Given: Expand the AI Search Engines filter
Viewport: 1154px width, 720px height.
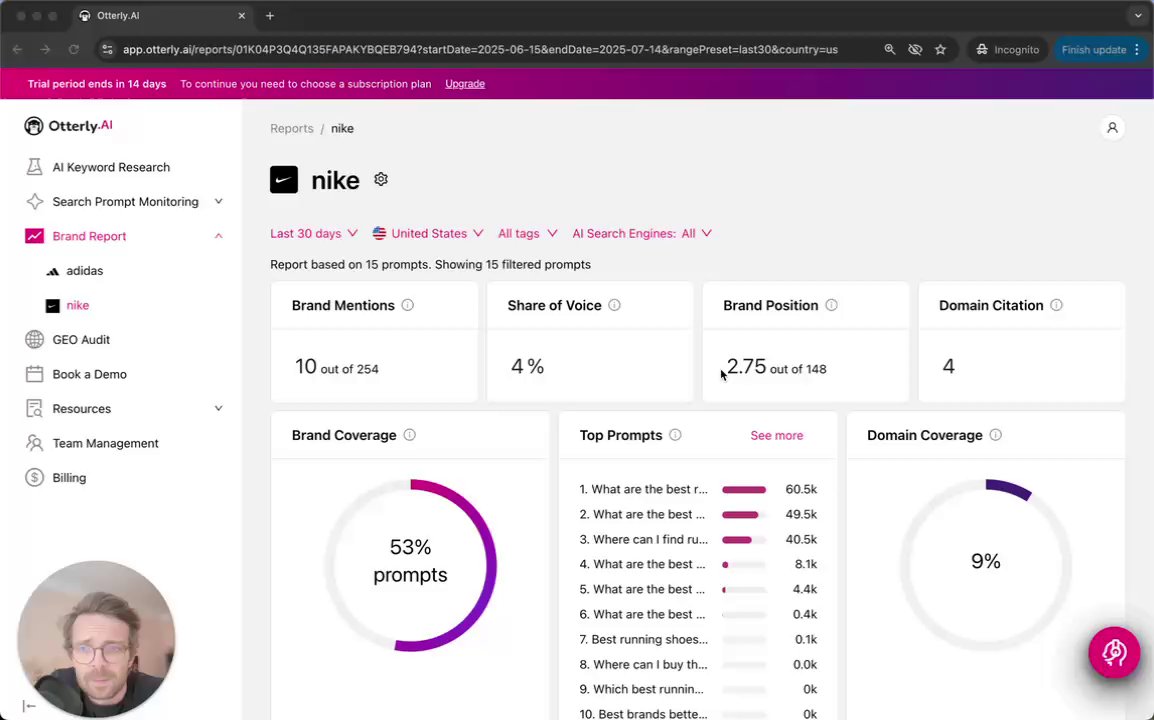Looking at the screenshot, I should point(642,233).
